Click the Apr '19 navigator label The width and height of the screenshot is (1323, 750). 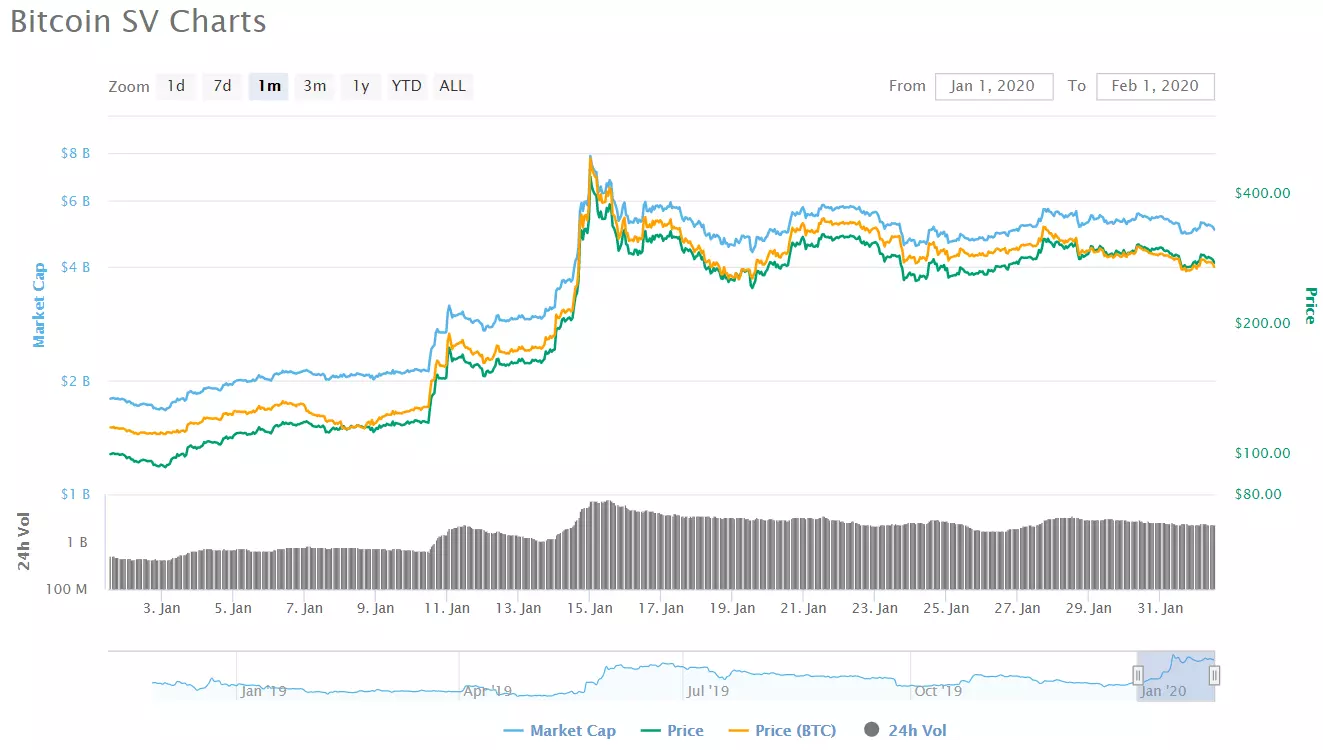[x=487, y=691]
